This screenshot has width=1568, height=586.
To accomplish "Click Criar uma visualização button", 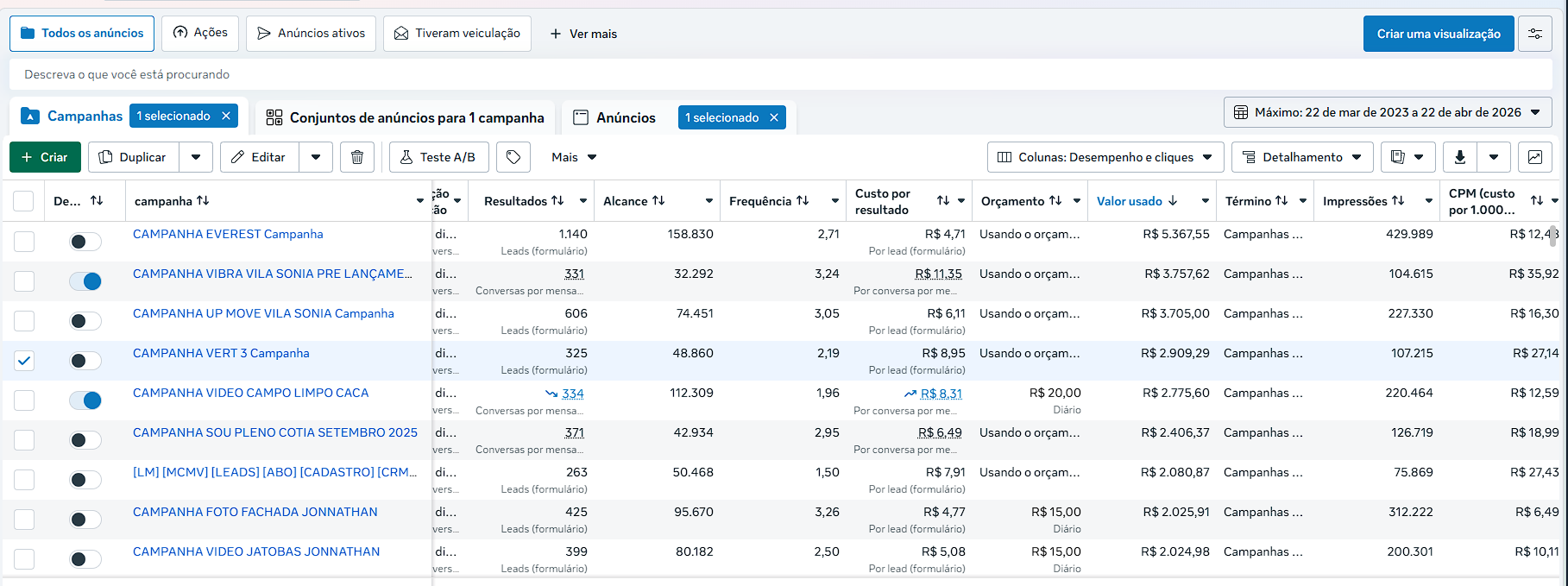I will point(1439,34).
